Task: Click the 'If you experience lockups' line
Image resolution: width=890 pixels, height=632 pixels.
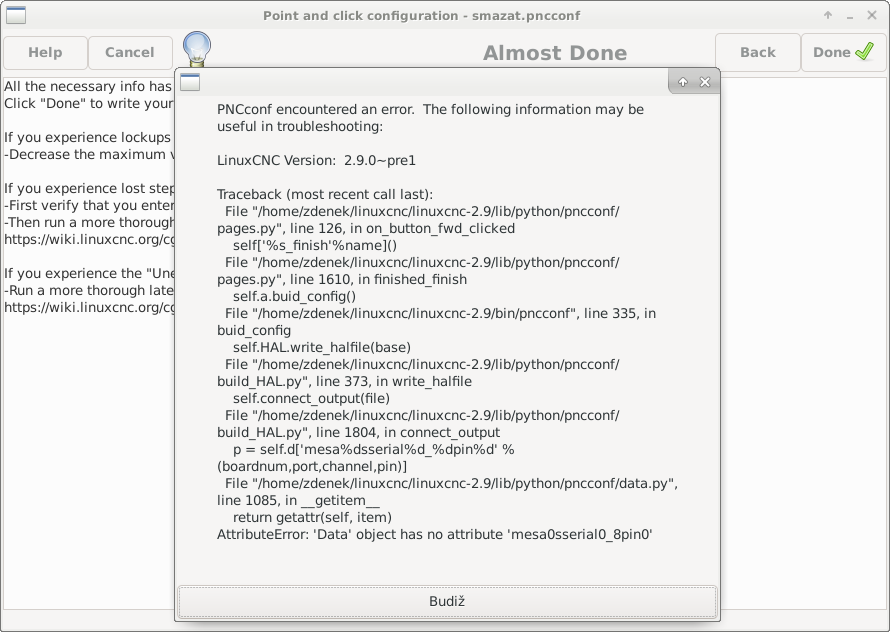Action: (87, 137)
